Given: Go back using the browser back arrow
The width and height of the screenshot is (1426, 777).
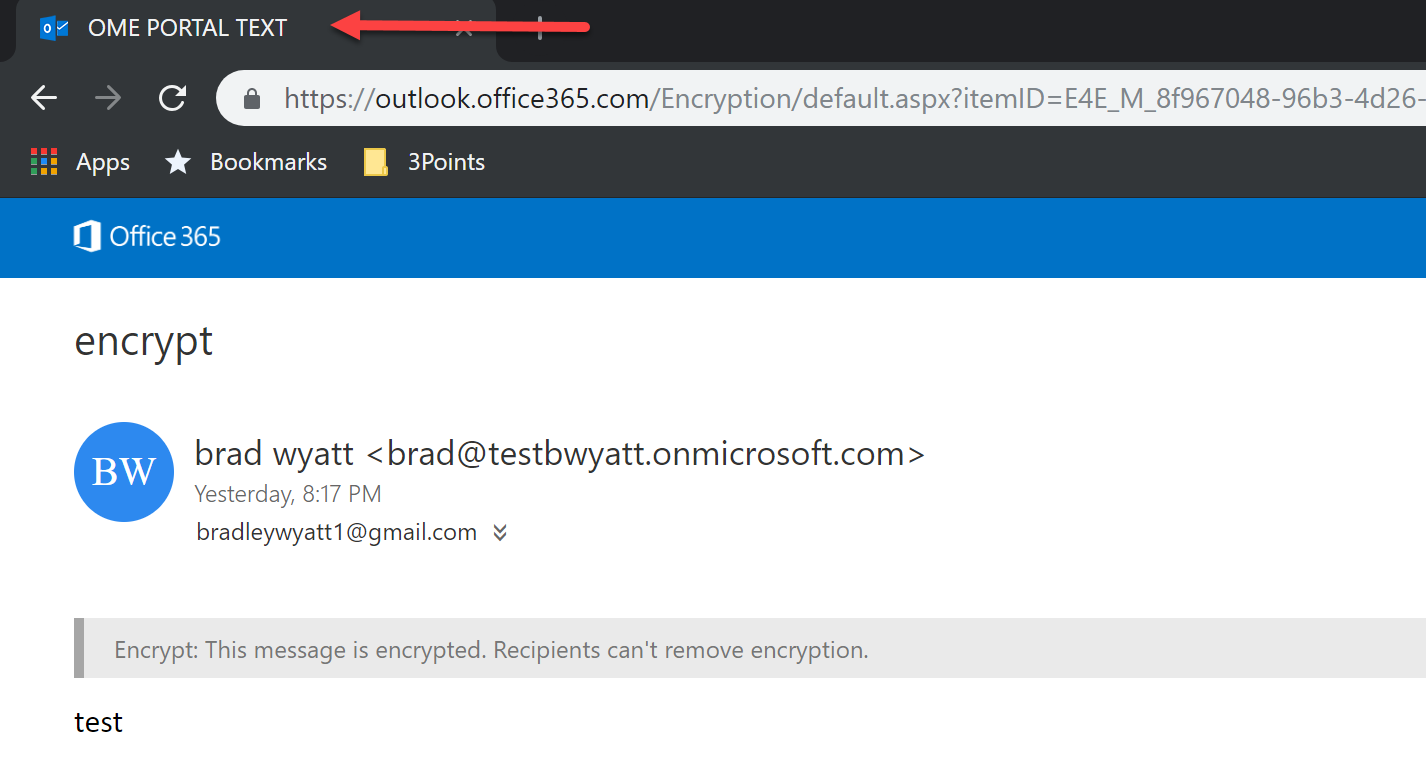Looking at the screenshot, I should click(44, 98).
